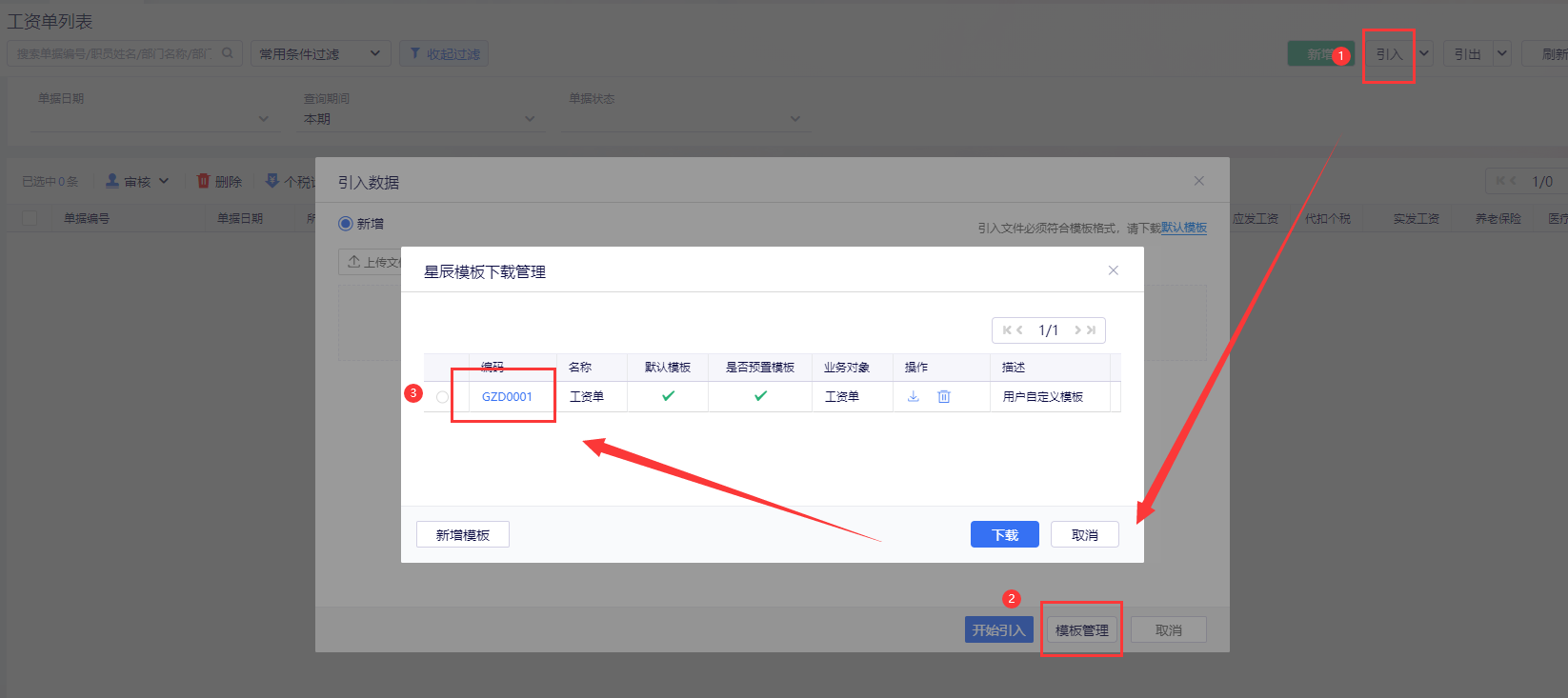This screenshot has height=698, width=1568.
Task: Click the download icon in GZD0001 row
Action: 913,396
